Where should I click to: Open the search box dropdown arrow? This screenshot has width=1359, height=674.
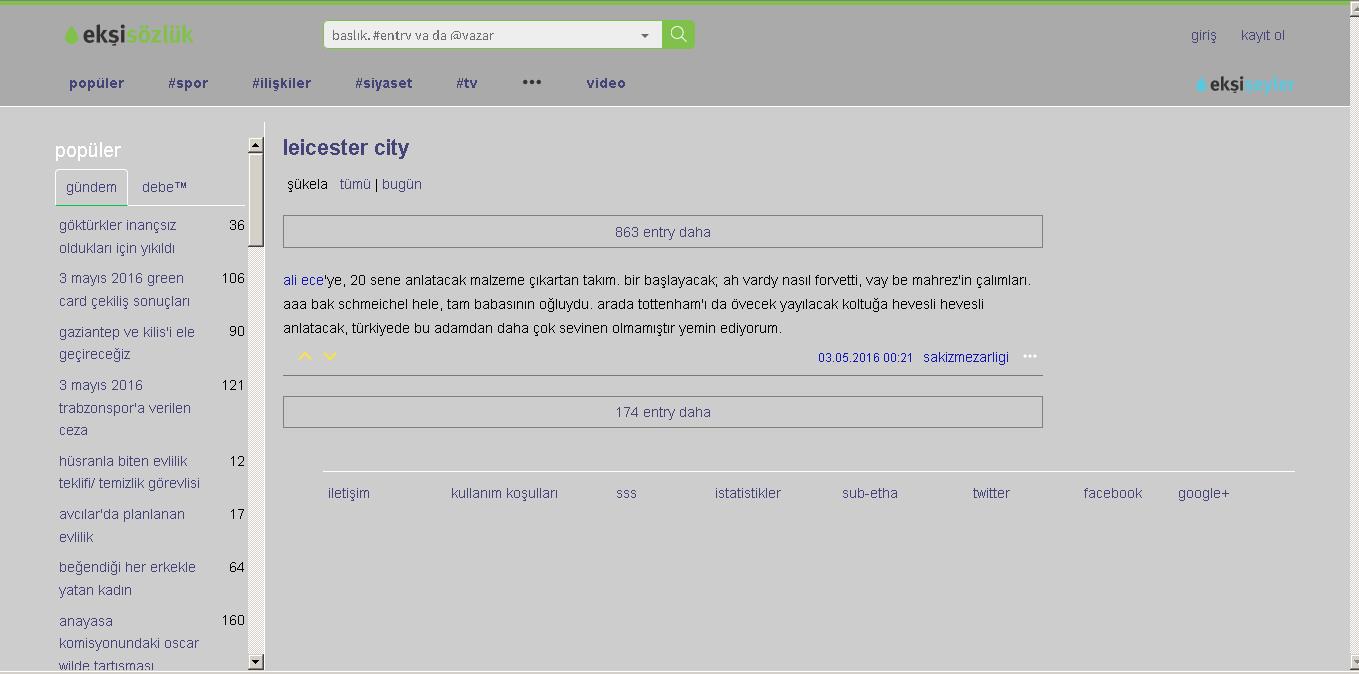(645, 35)
